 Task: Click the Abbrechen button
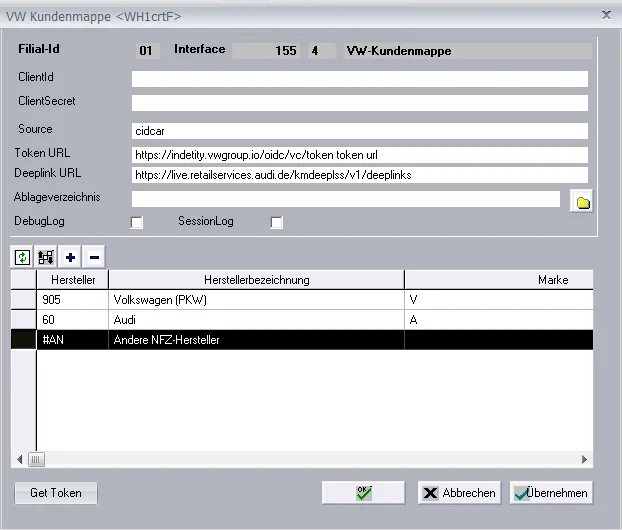point(459,493)
